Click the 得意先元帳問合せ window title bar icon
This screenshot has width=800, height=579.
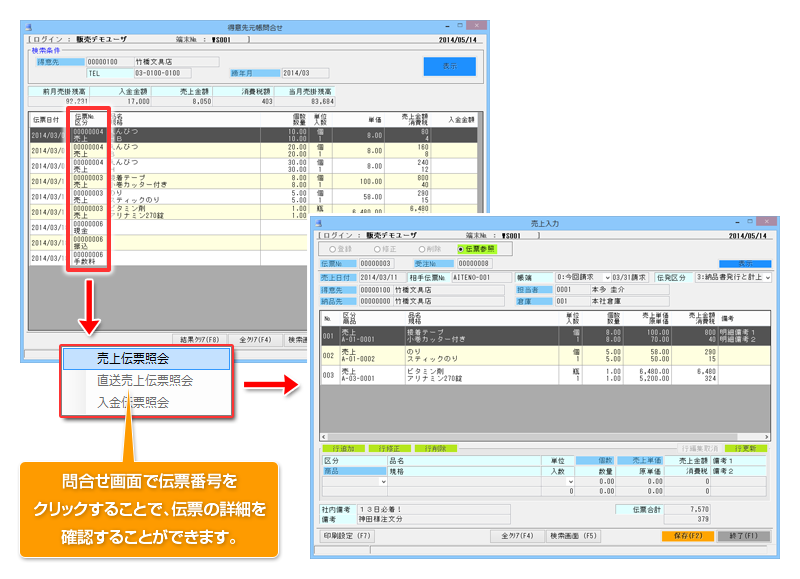tap(29, 27)
